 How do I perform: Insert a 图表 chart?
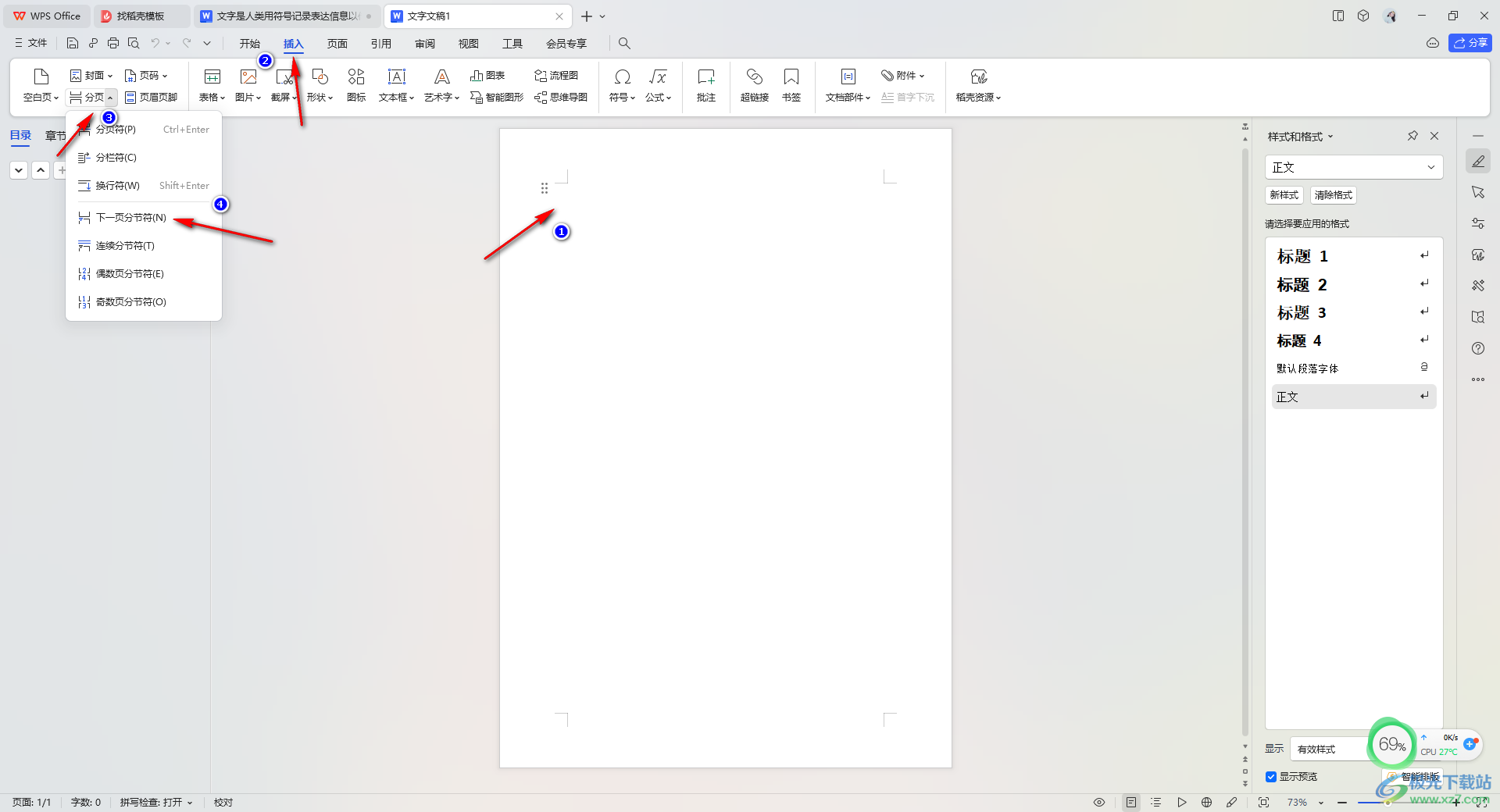(487, 76)
